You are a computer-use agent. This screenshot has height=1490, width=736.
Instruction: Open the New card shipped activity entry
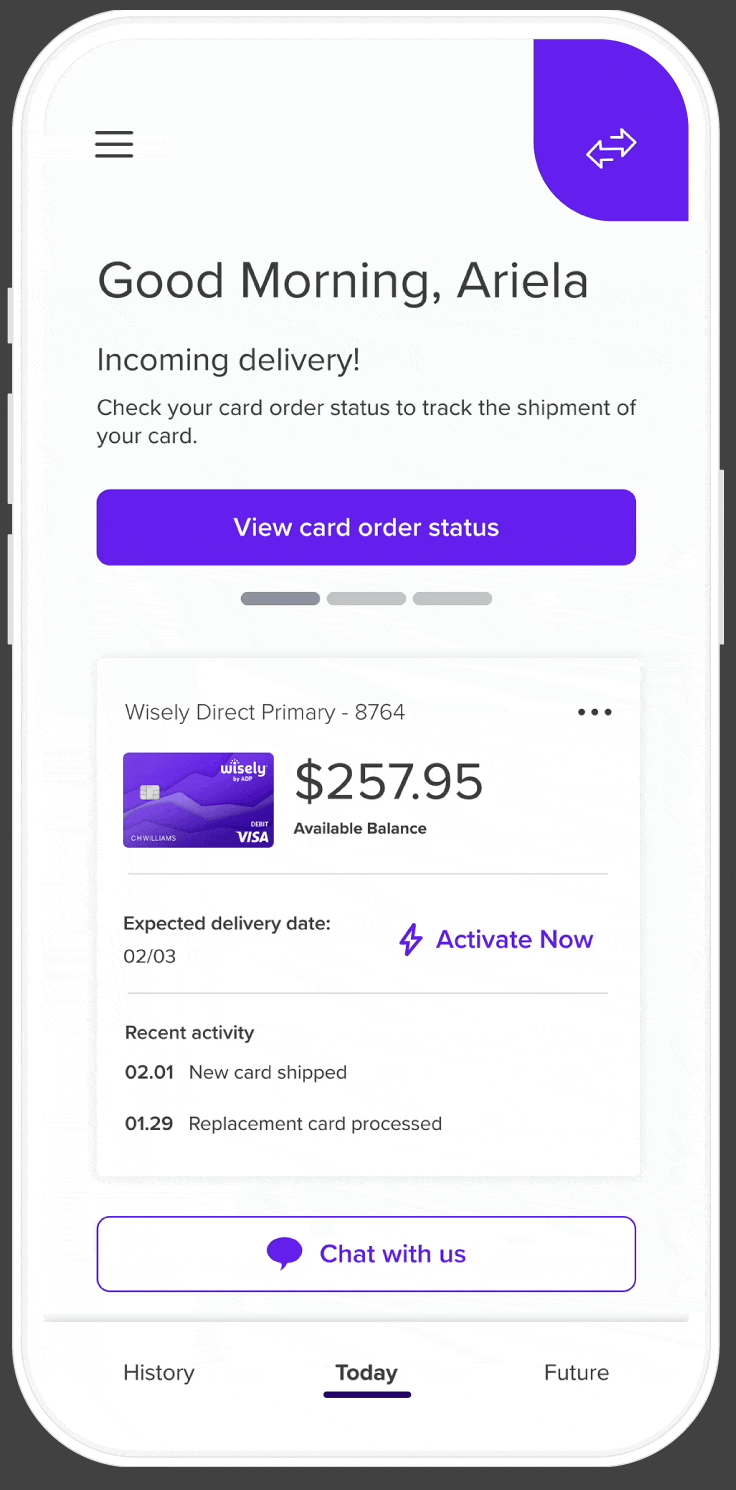[267, 1072]
